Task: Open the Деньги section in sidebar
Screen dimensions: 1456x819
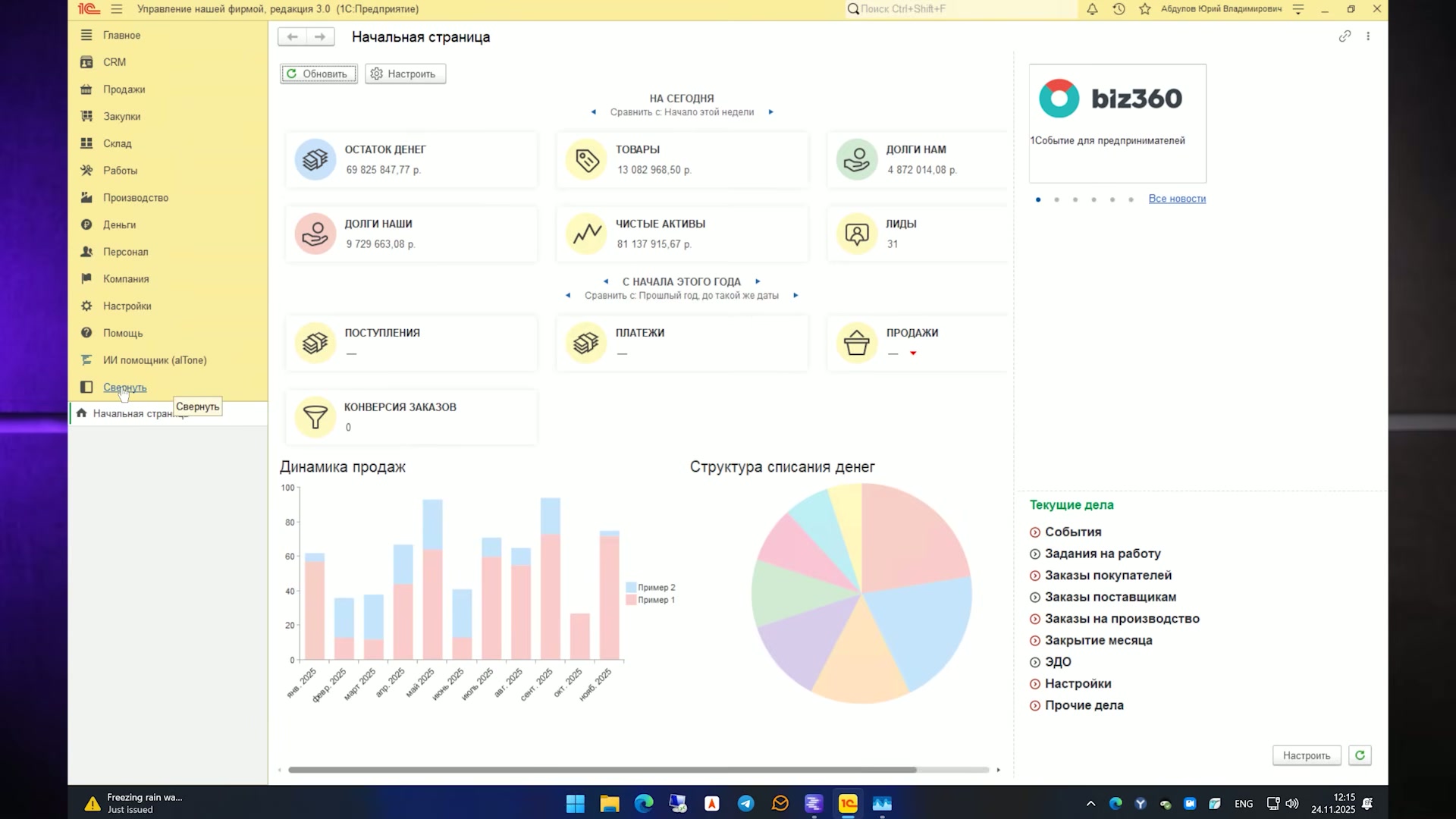Action: pyautogui.click(x=120, y=224)
